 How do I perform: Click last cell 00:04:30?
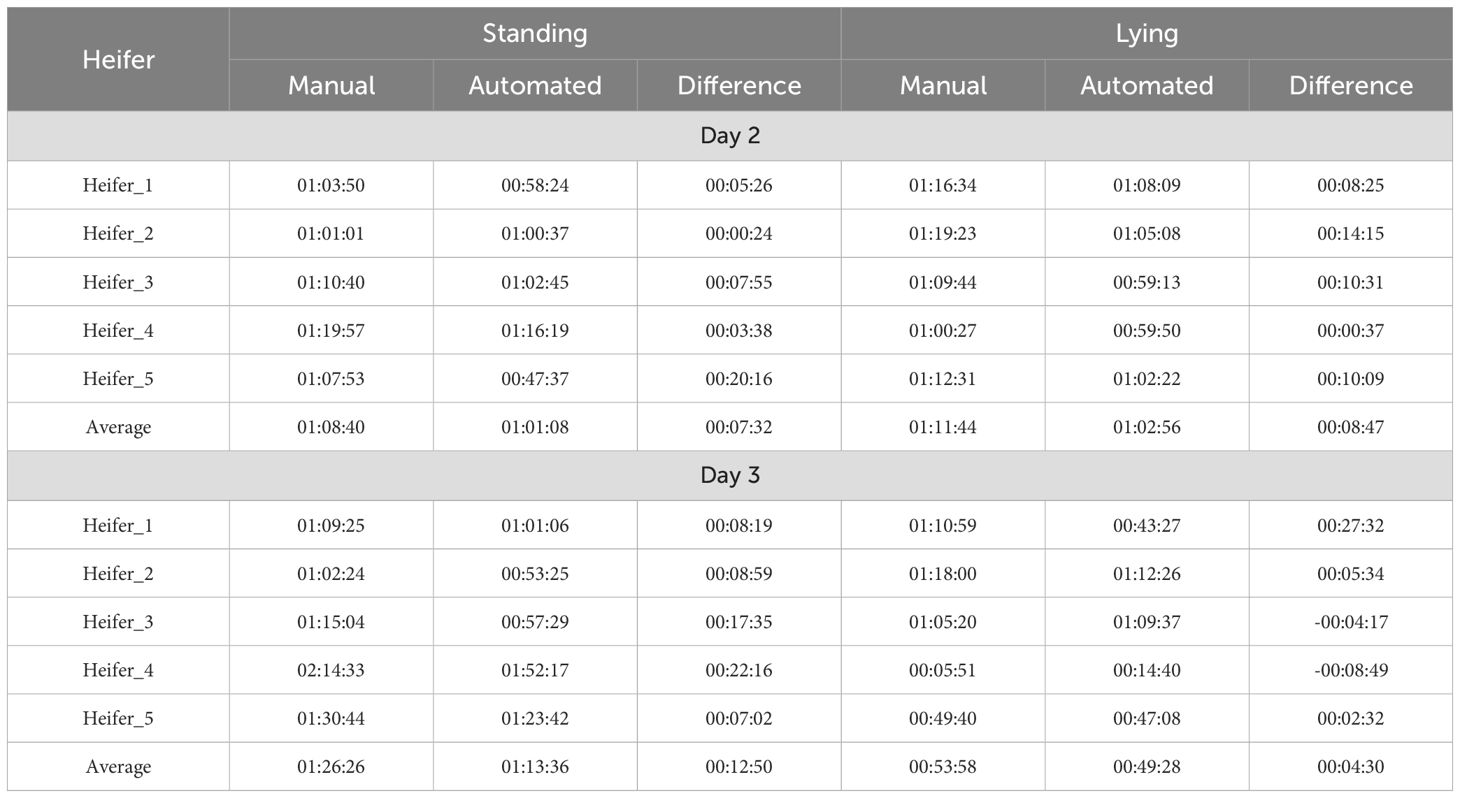pos(1351,767)
